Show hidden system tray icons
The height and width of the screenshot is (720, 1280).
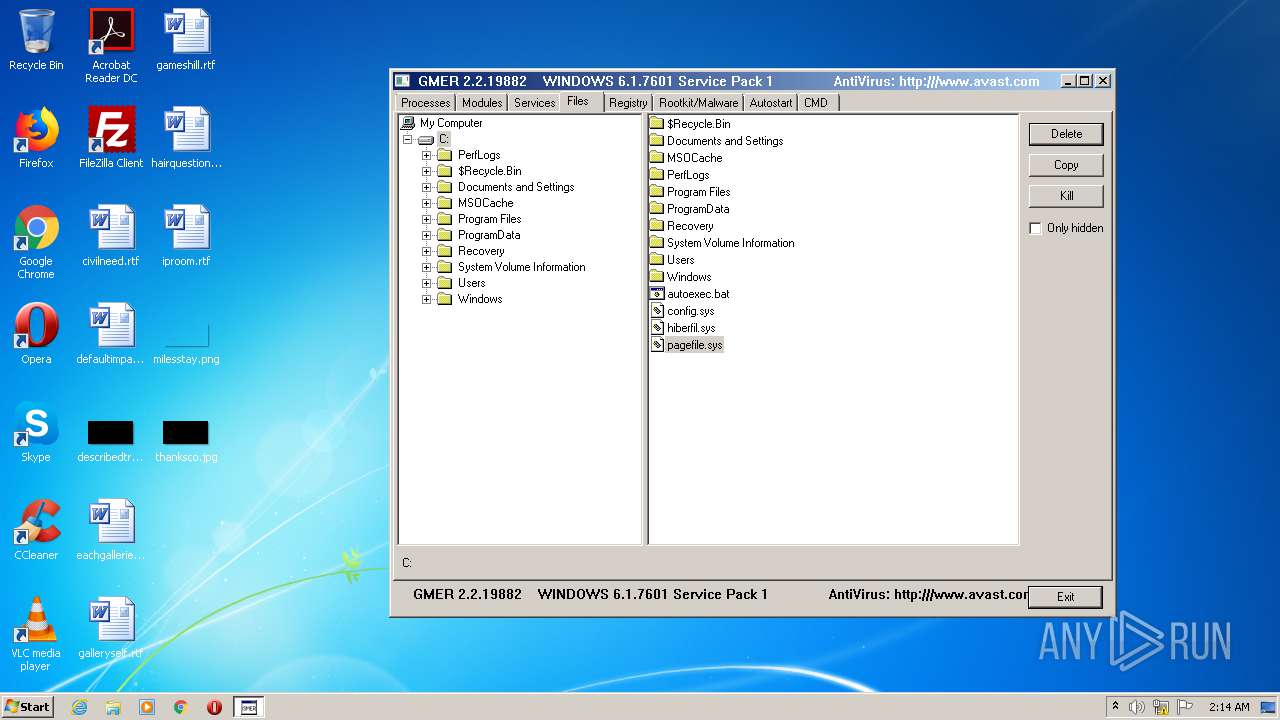coord(1115,707)
